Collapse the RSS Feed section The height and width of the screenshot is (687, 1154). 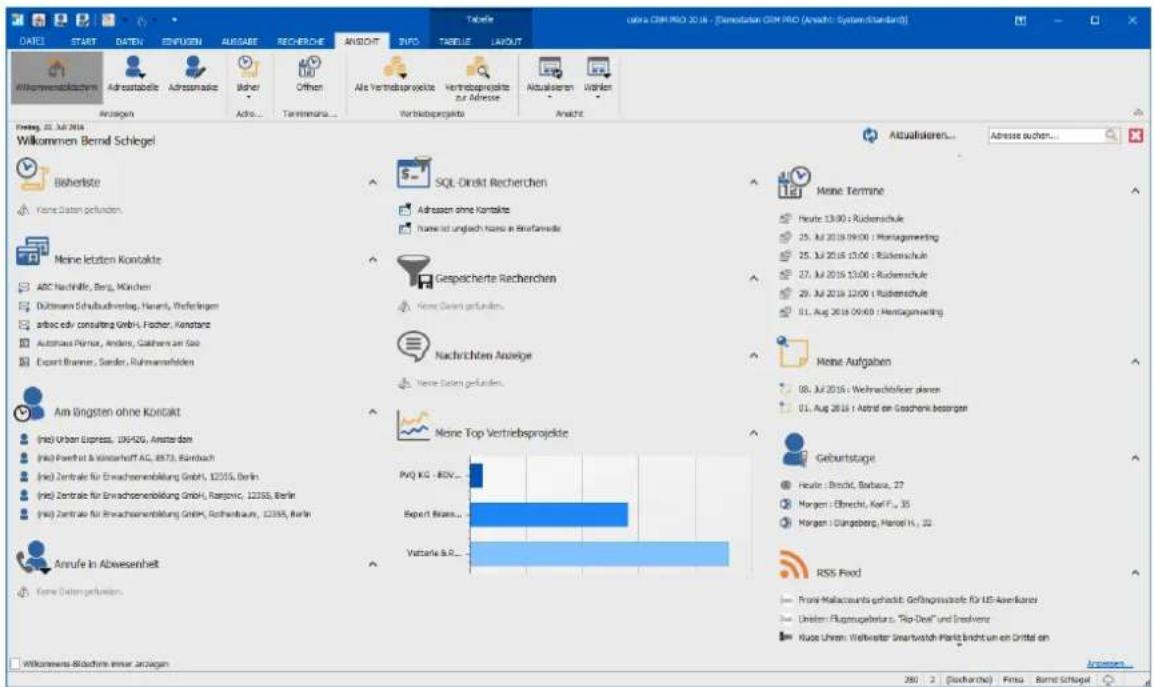1135,572
